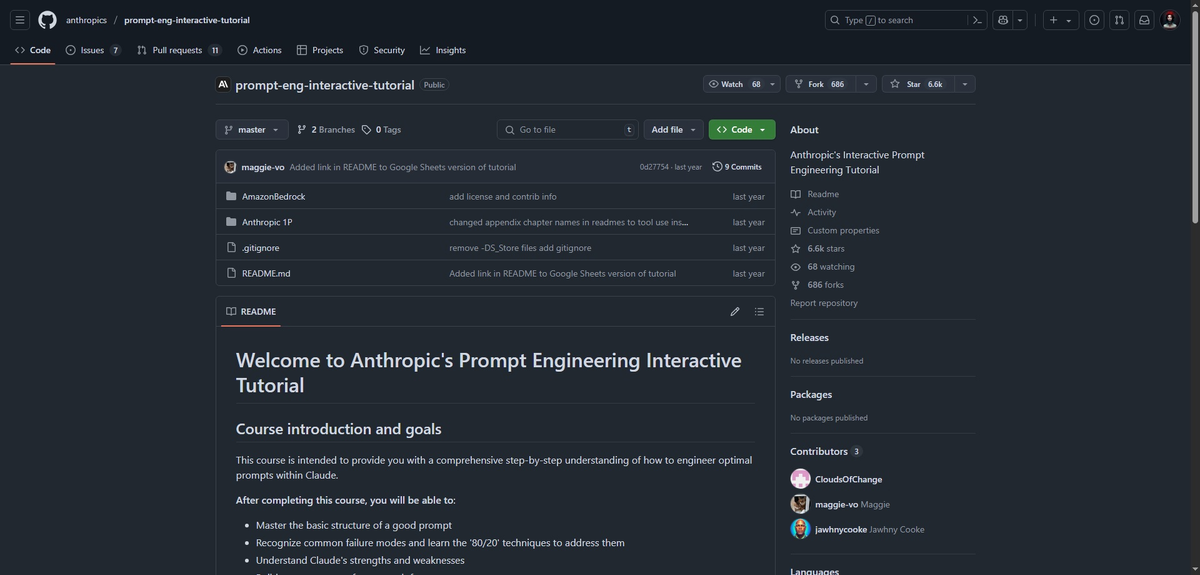This screenshot has width=1200, height=575.
Task: Click the Anthropic 1P folder icon
Action: (231, 222)
